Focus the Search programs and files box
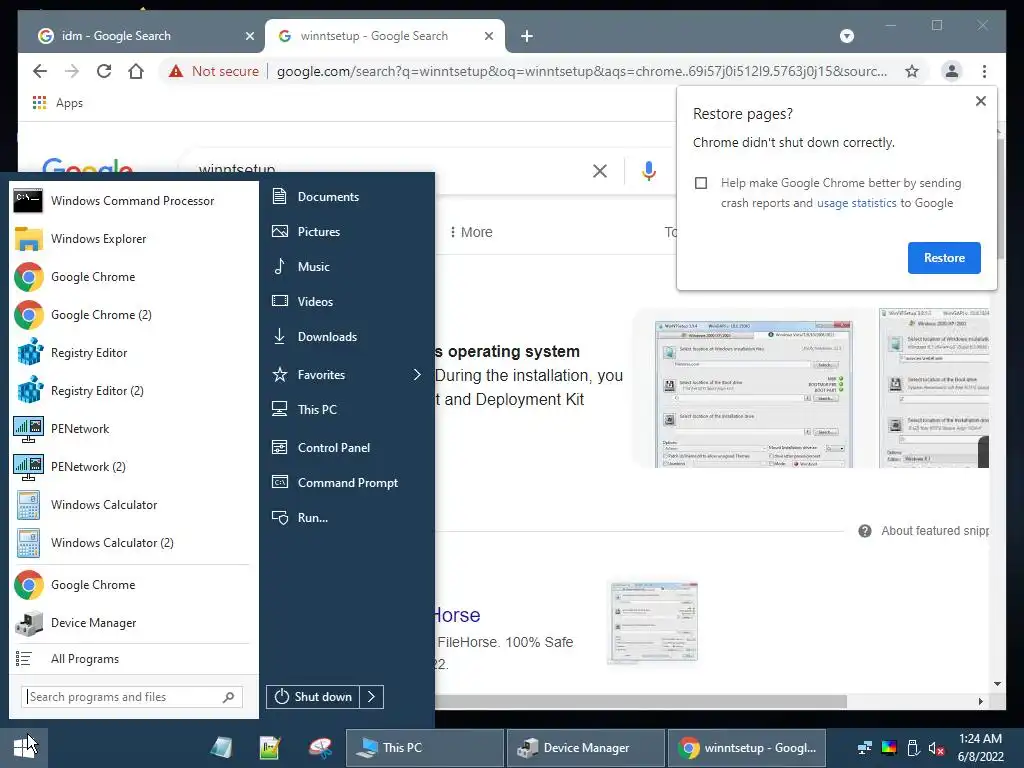Screen dimensions: 1024x768 (132, 697)
